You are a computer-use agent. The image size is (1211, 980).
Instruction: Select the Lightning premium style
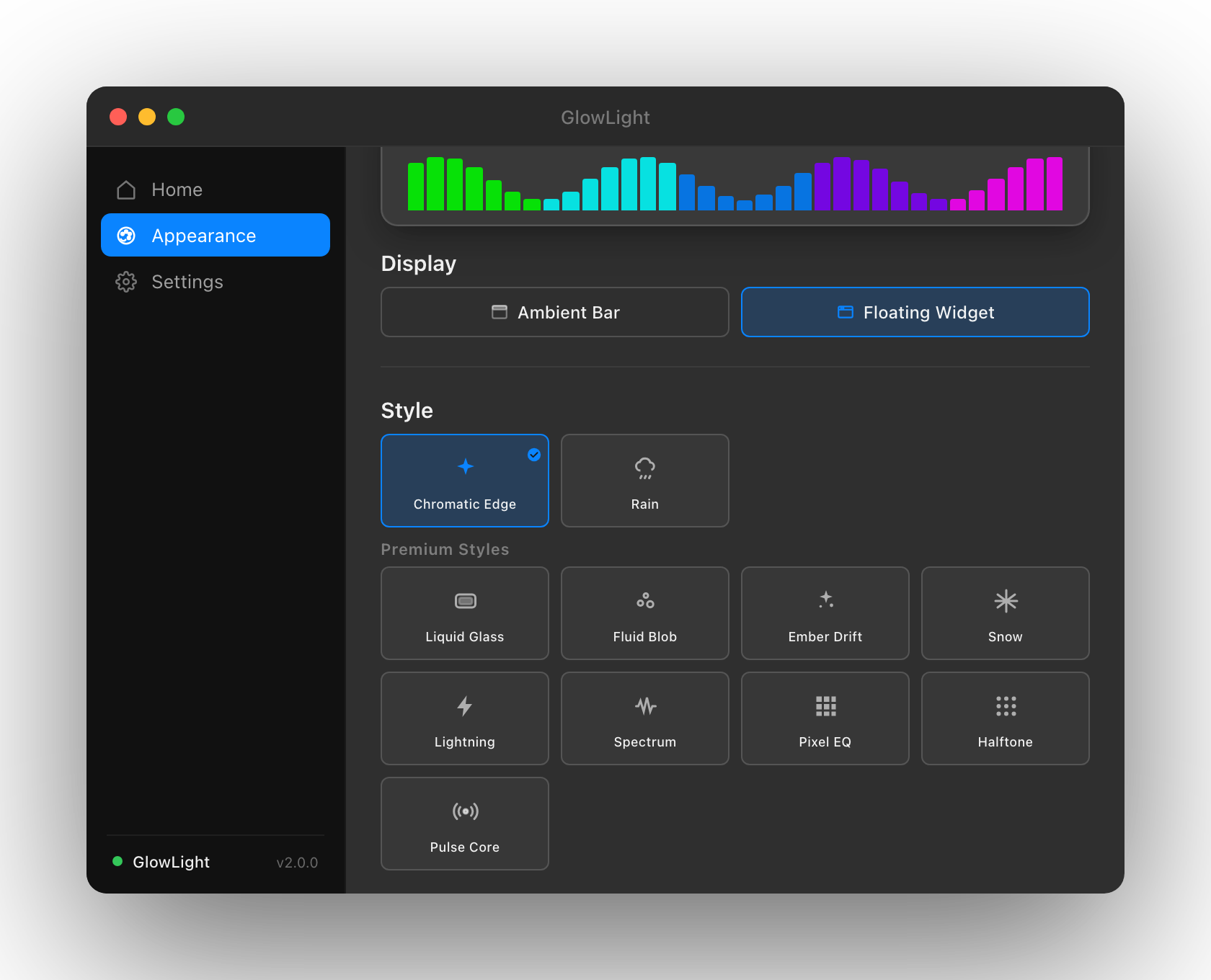coord(465,718)
